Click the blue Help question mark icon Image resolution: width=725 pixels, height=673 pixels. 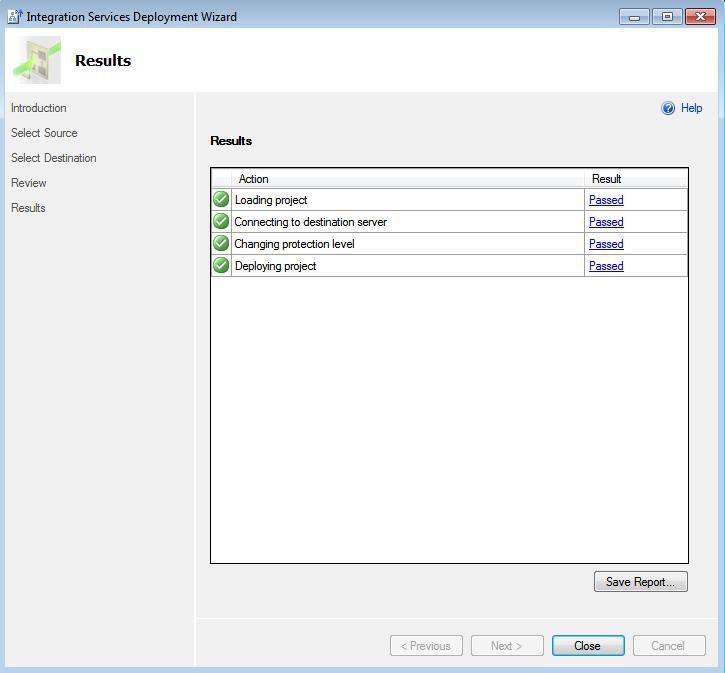click(x=668, y=109)
